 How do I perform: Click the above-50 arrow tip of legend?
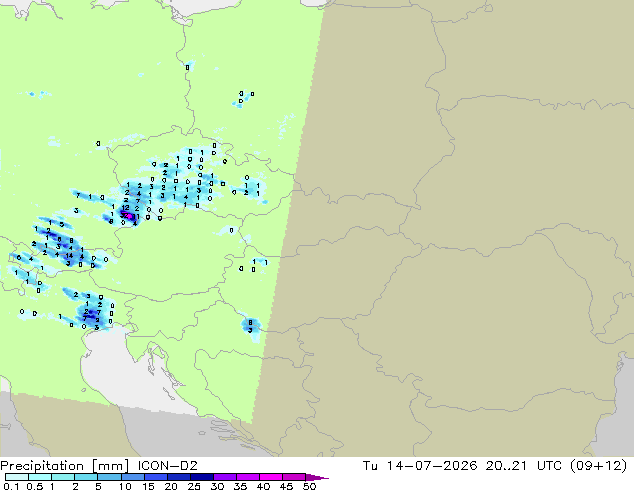pyautogui.click(x=317, y=477)
